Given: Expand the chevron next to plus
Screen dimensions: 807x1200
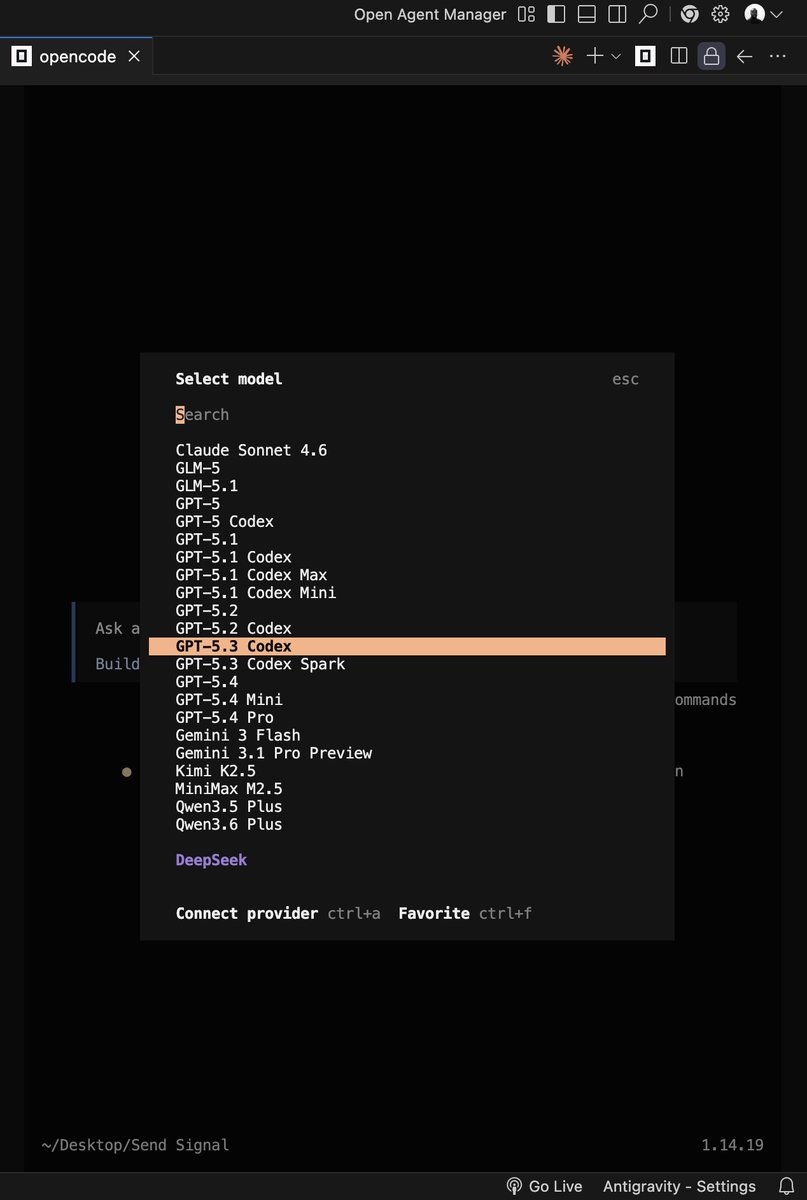Looking at the screenshot, I should pyautogui.click(x=616, y=57).
